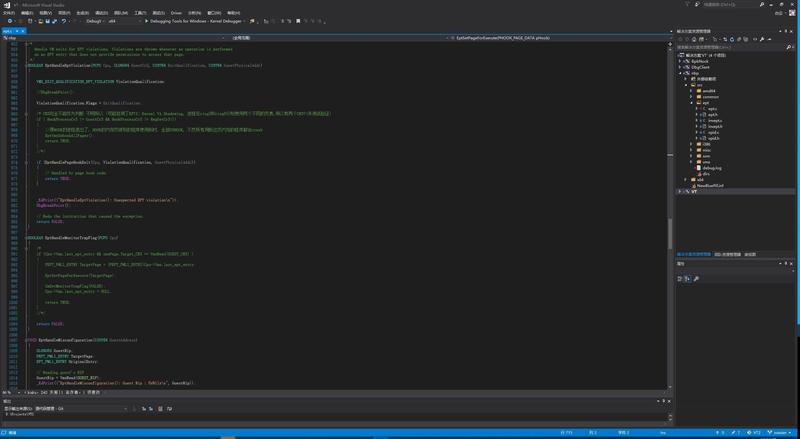Expand the common folder
800x439 pixels.
(x=691, y=97)
